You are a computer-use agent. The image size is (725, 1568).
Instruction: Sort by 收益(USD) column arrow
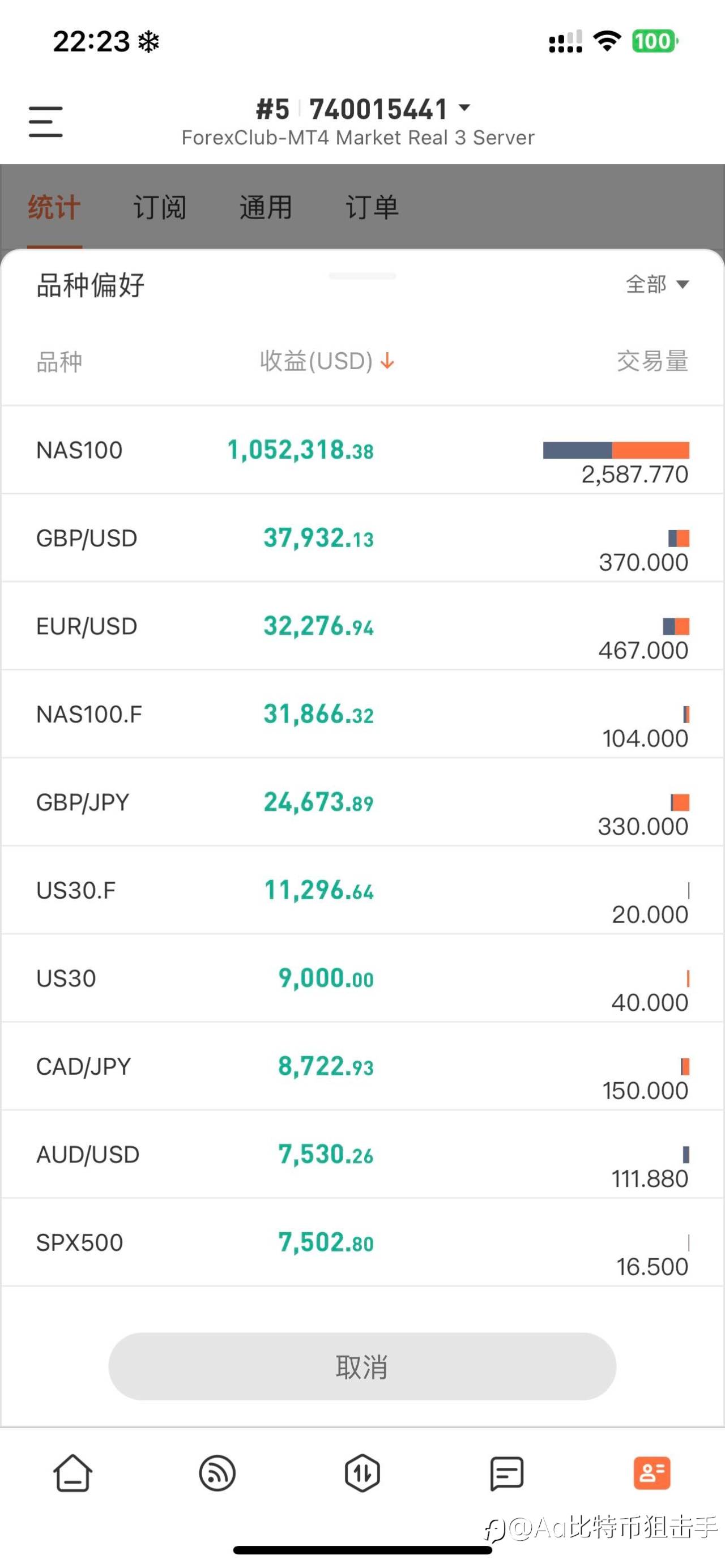(x=388, y=362)
